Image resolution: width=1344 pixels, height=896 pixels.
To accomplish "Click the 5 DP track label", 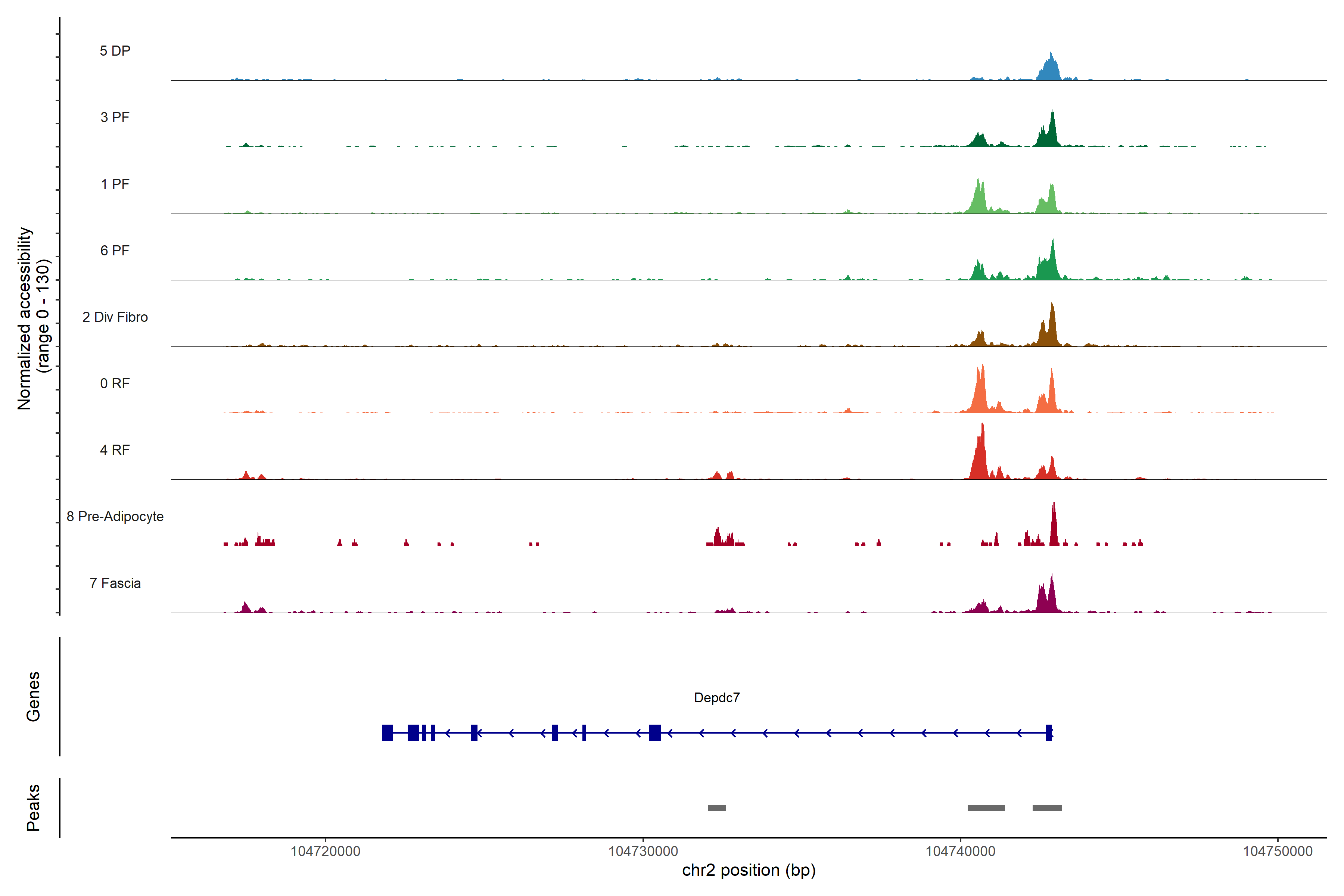I will [115, 51].
